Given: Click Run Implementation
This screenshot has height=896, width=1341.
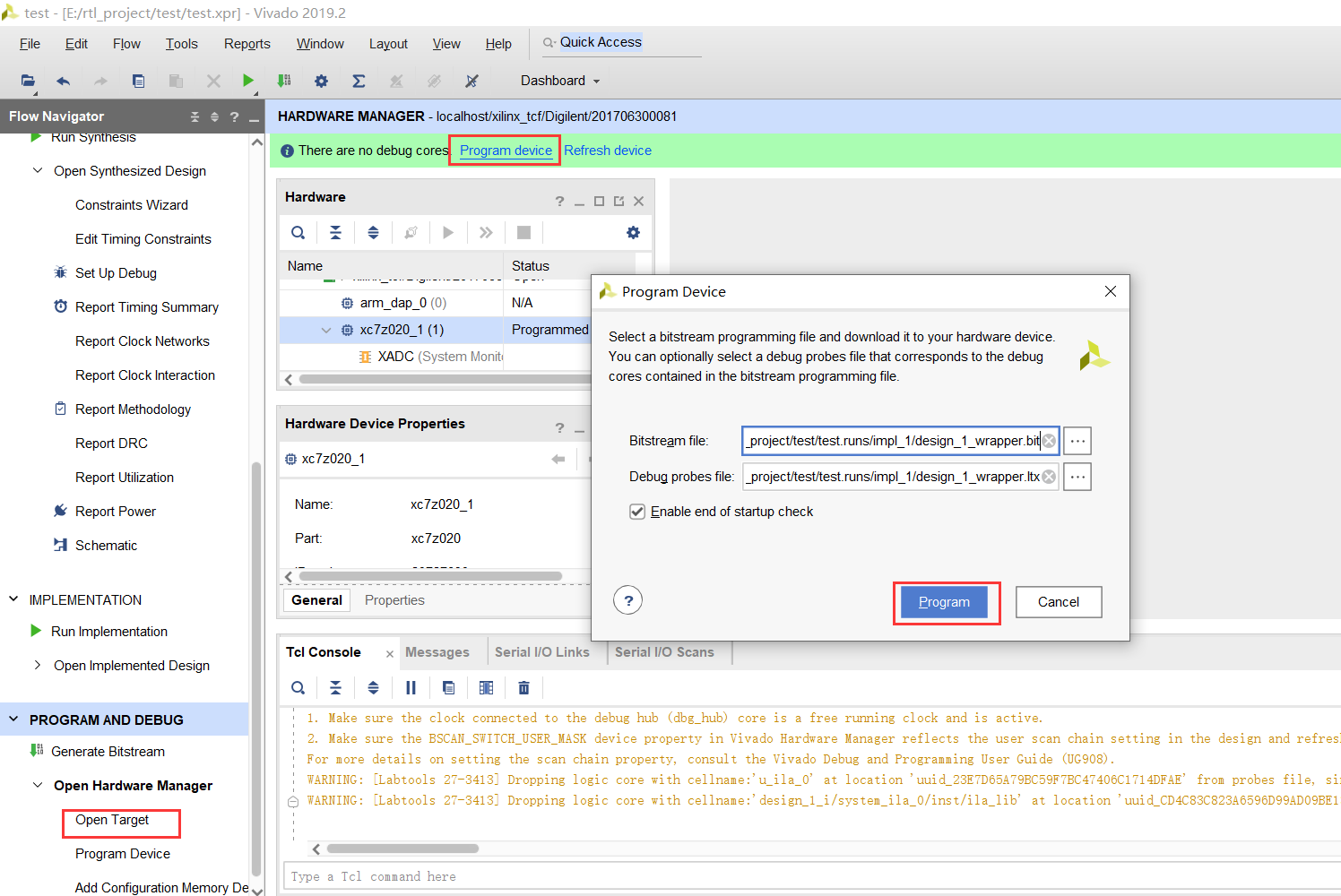Looking at the screenshot, I should pyautogui.click(x=109, y=631).
